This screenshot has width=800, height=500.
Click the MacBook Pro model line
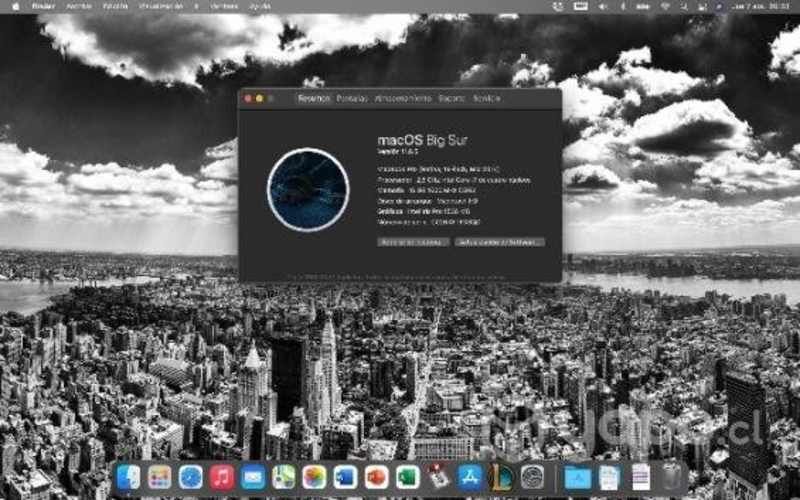[439, 169]
